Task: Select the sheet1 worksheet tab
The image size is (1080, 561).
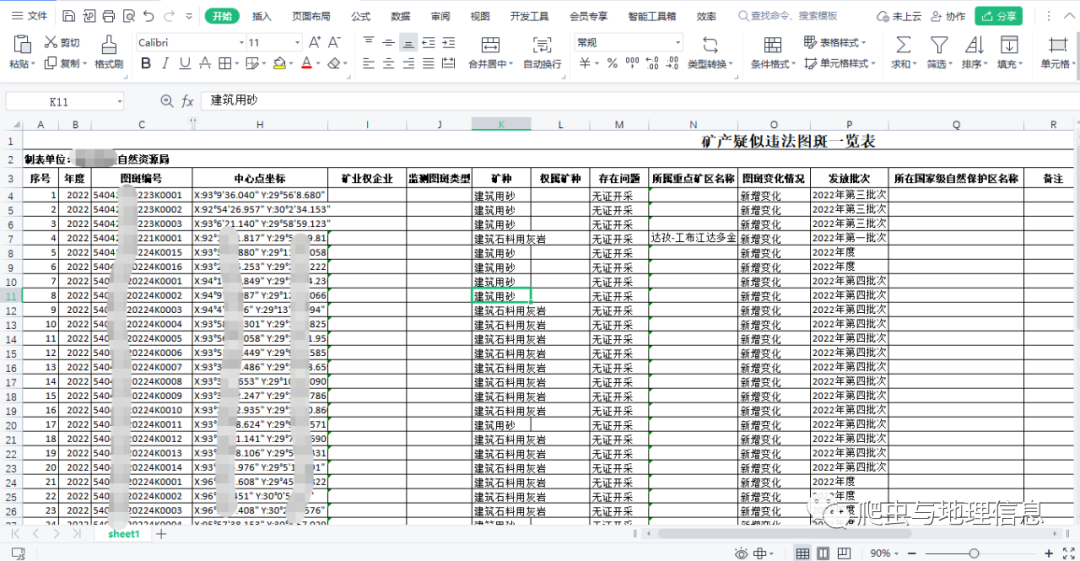Action: click(124, 534)
